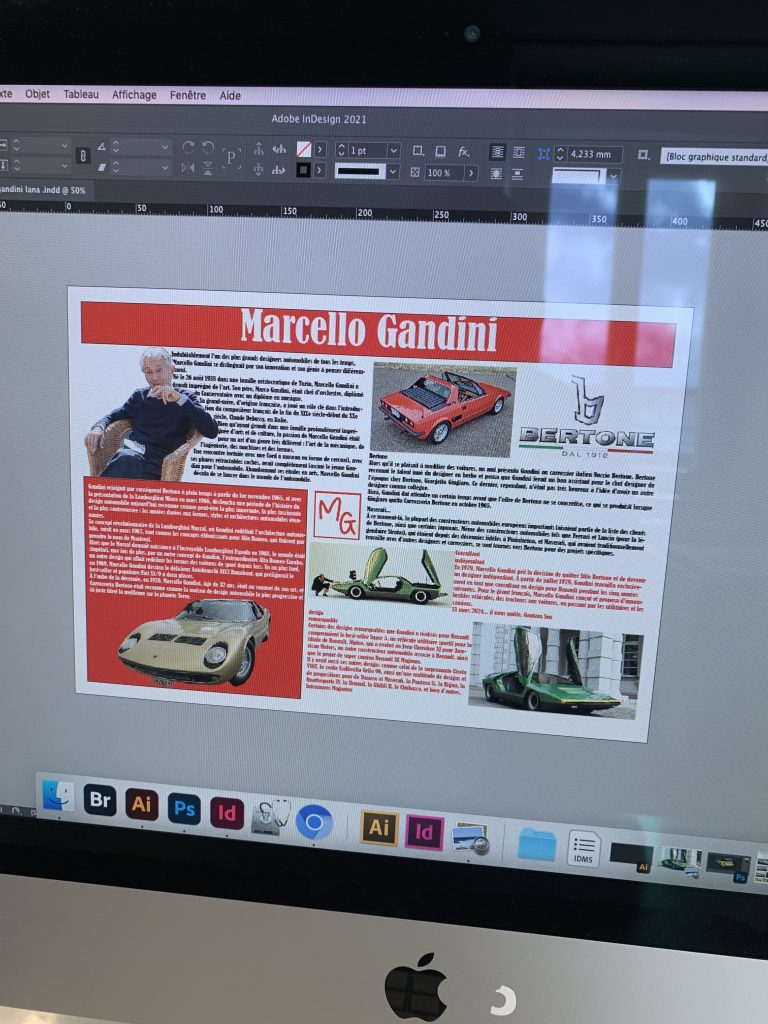Select next object icon

[279, 170]
